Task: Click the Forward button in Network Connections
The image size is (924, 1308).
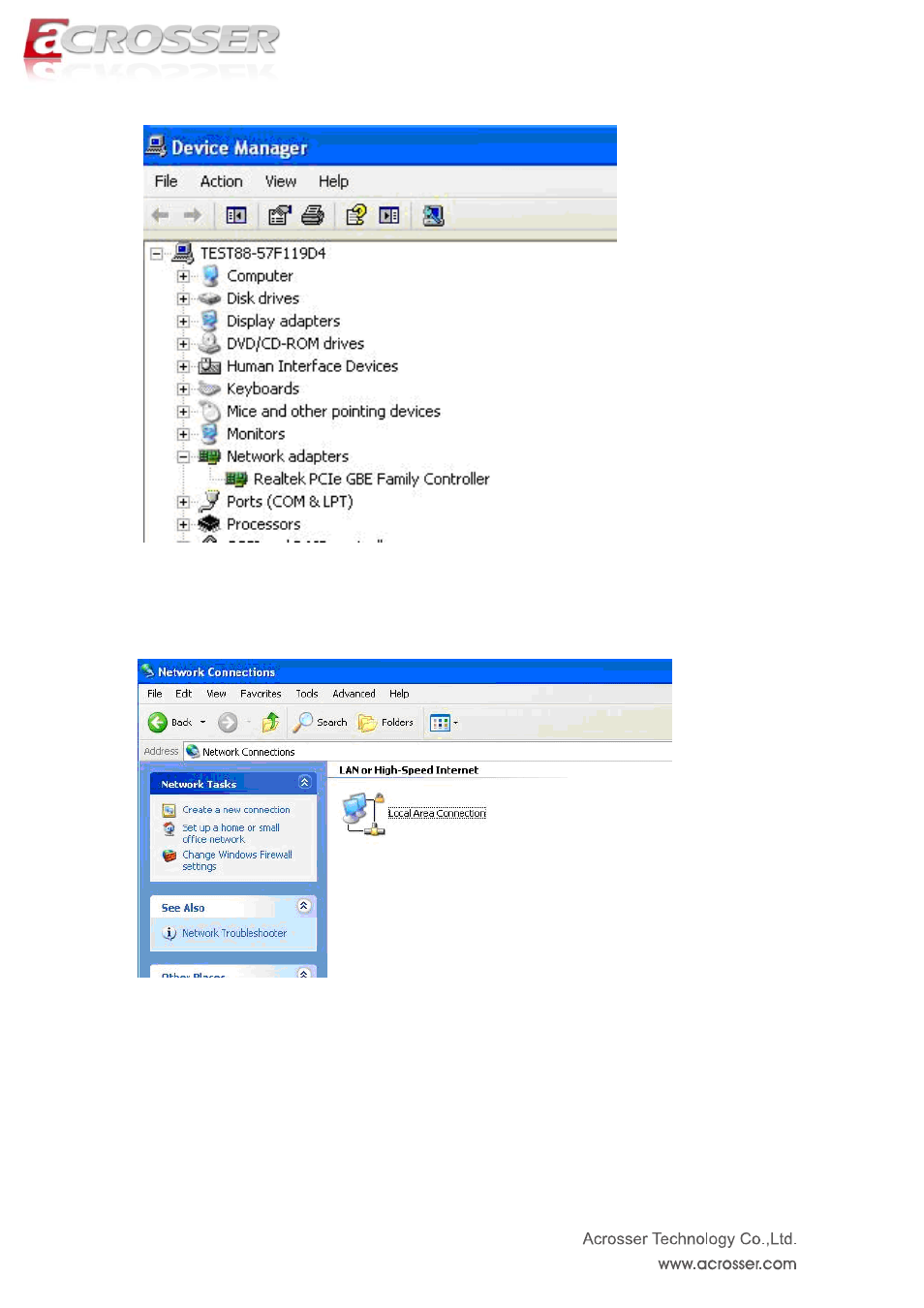Action: [x=228, y=722]
